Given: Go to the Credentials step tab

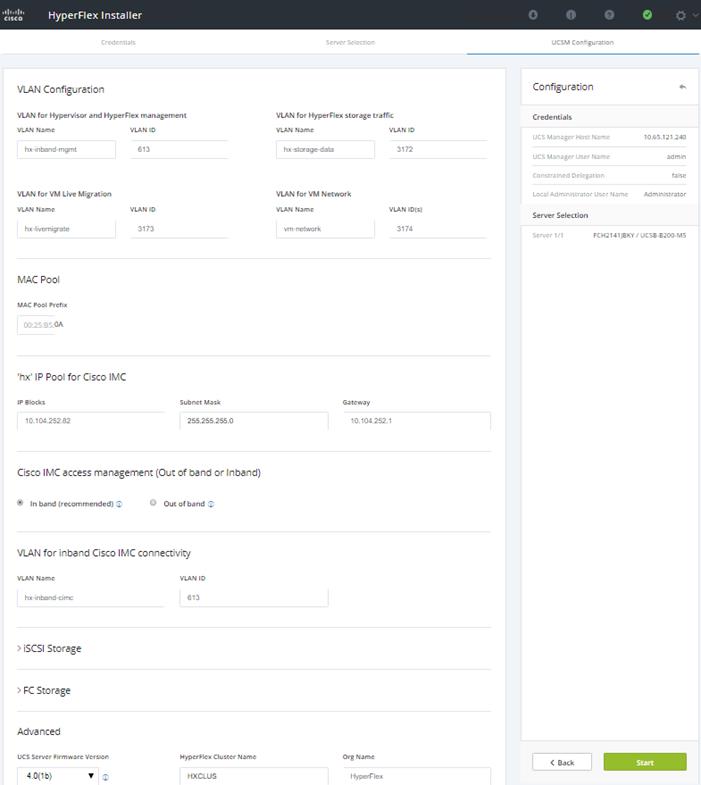Looking at the screenshot, I should click(118, 43).
